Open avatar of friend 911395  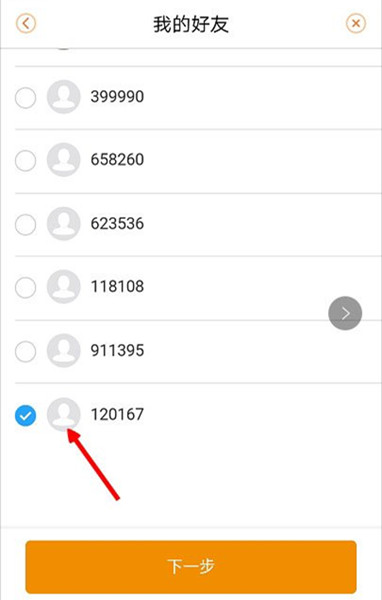(x=64, y=351)
